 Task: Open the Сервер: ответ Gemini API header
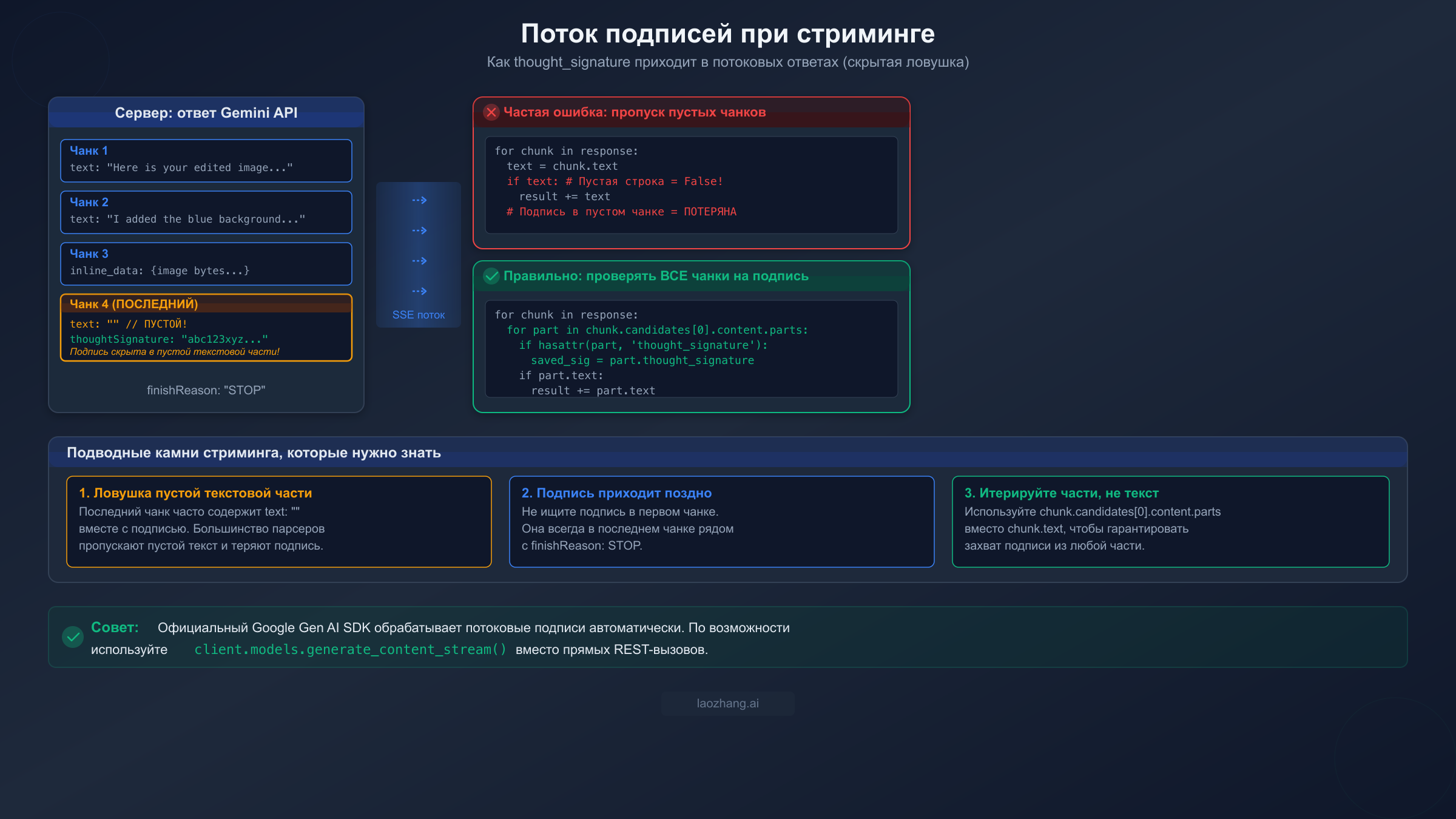point(206,113)
